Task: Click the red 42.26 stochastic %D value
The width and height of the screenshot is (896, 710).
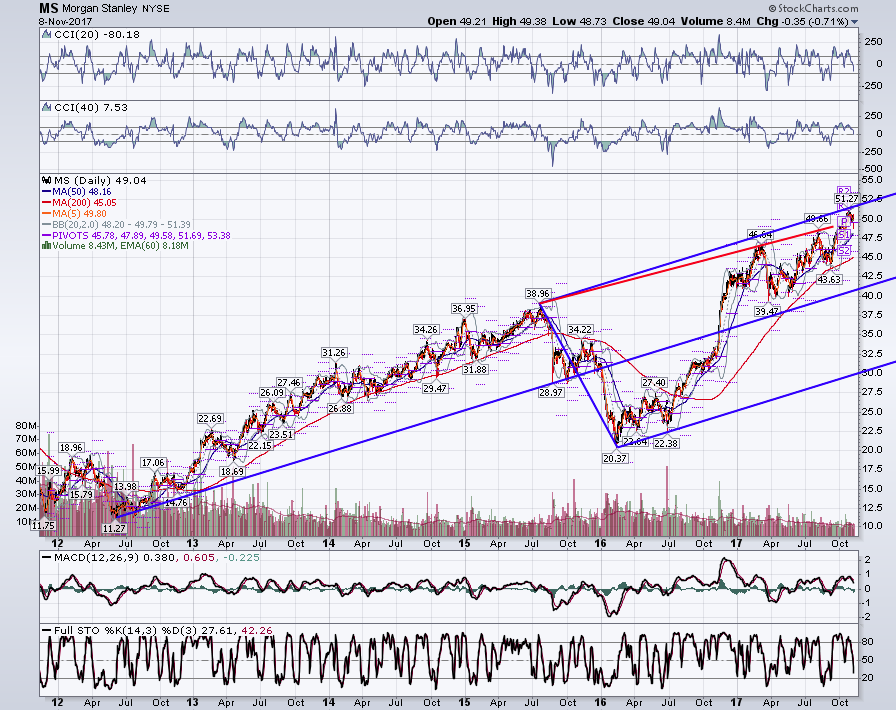Action: click(257, 631)
